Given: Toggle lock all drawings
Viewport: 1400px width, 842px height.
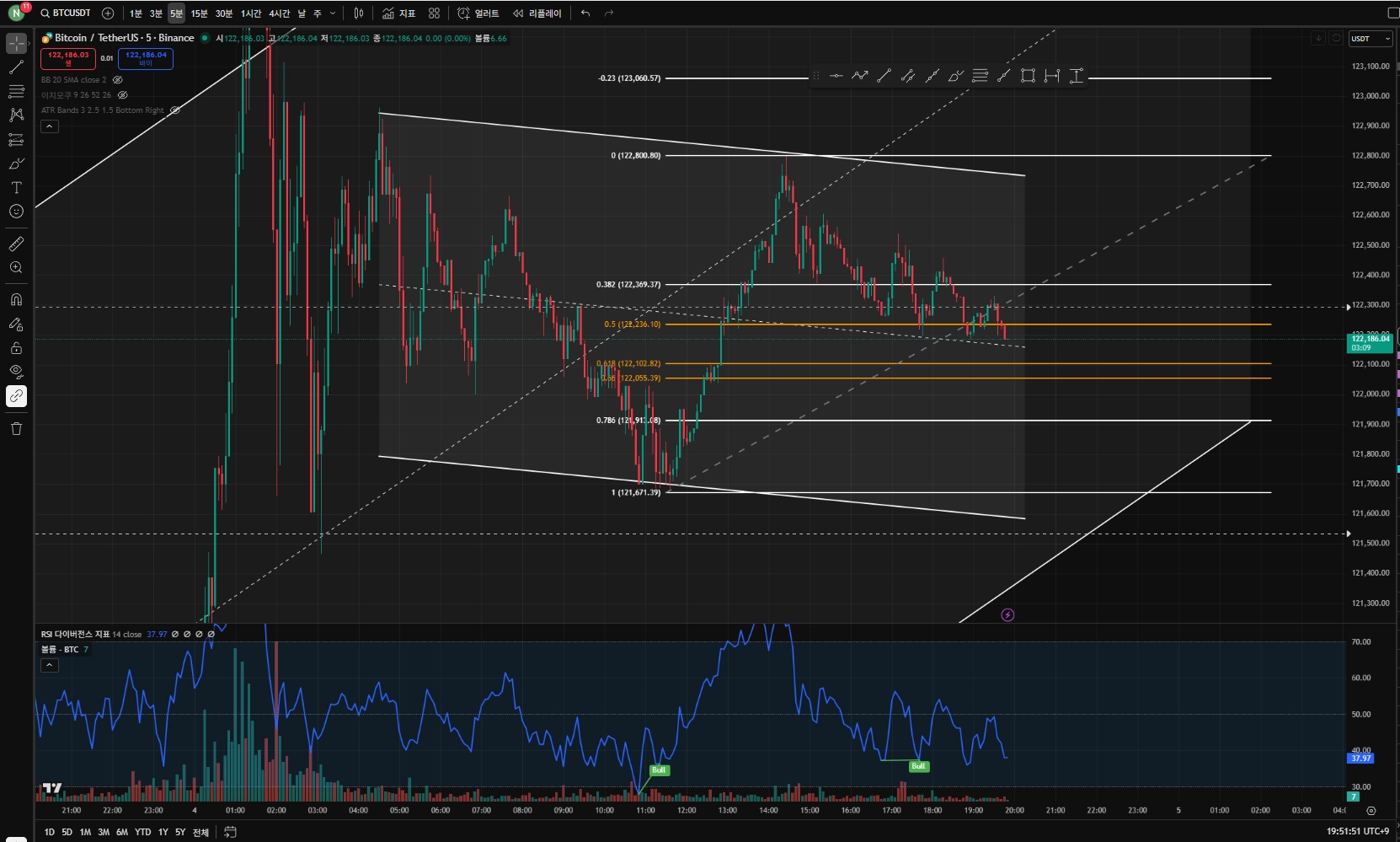Looking at the screenshot, I should click(16, 347).
